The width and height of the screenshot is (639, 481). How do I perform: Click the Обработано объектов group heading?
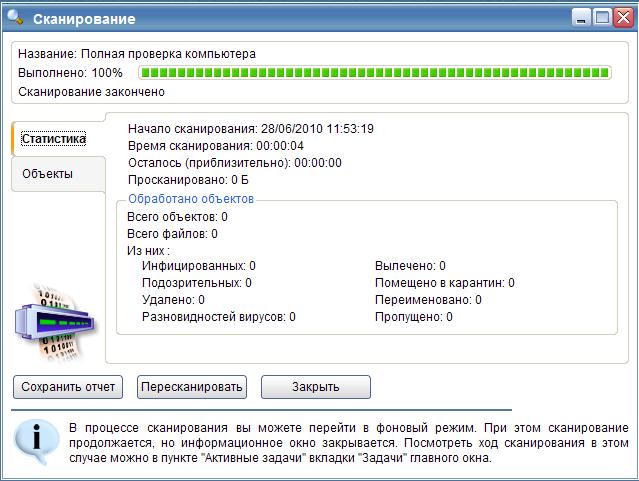click(191, 199)
